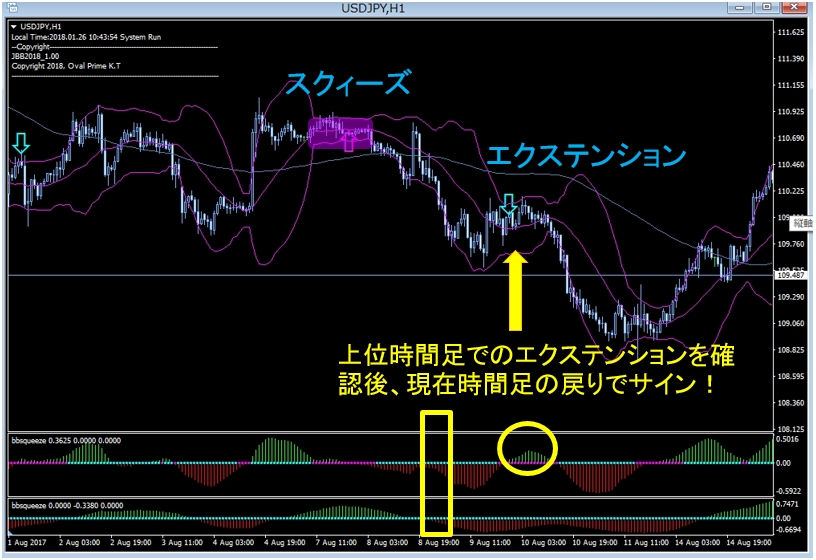
Task: Click the pink up arrow inside purple squeeze box
Action: click(348, 140)
